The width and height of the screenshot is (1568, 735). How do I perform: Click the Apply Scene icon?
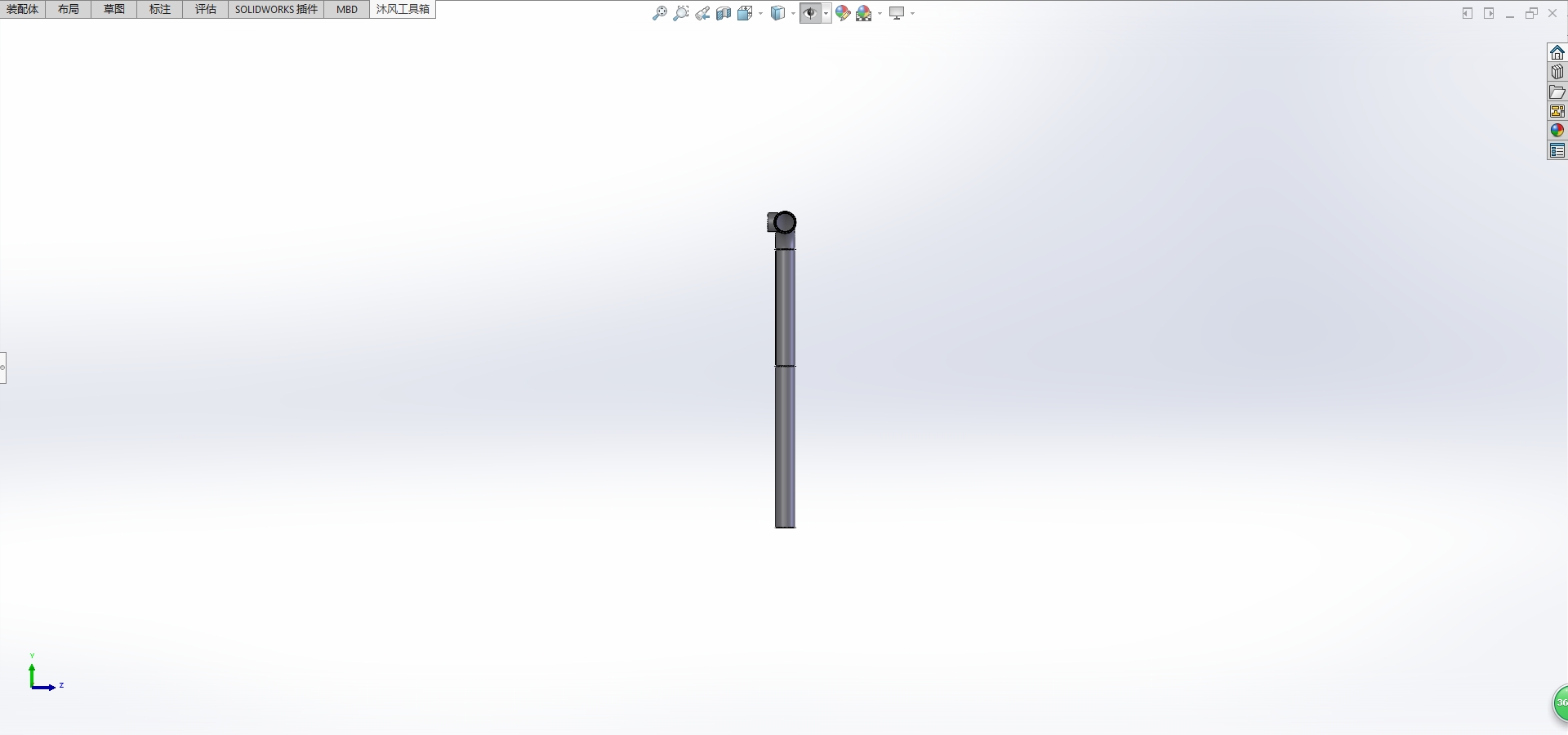click(864, 13)
